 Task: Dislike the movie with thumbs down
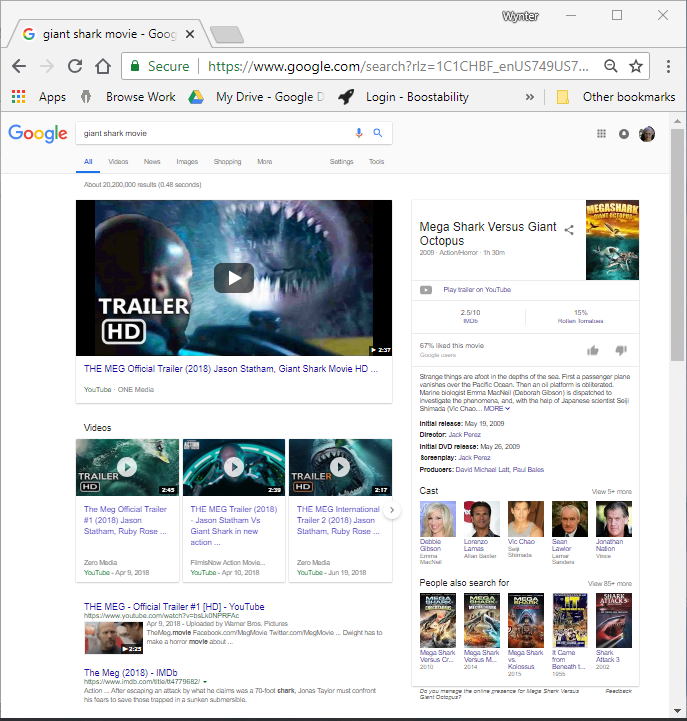(621, 351)
